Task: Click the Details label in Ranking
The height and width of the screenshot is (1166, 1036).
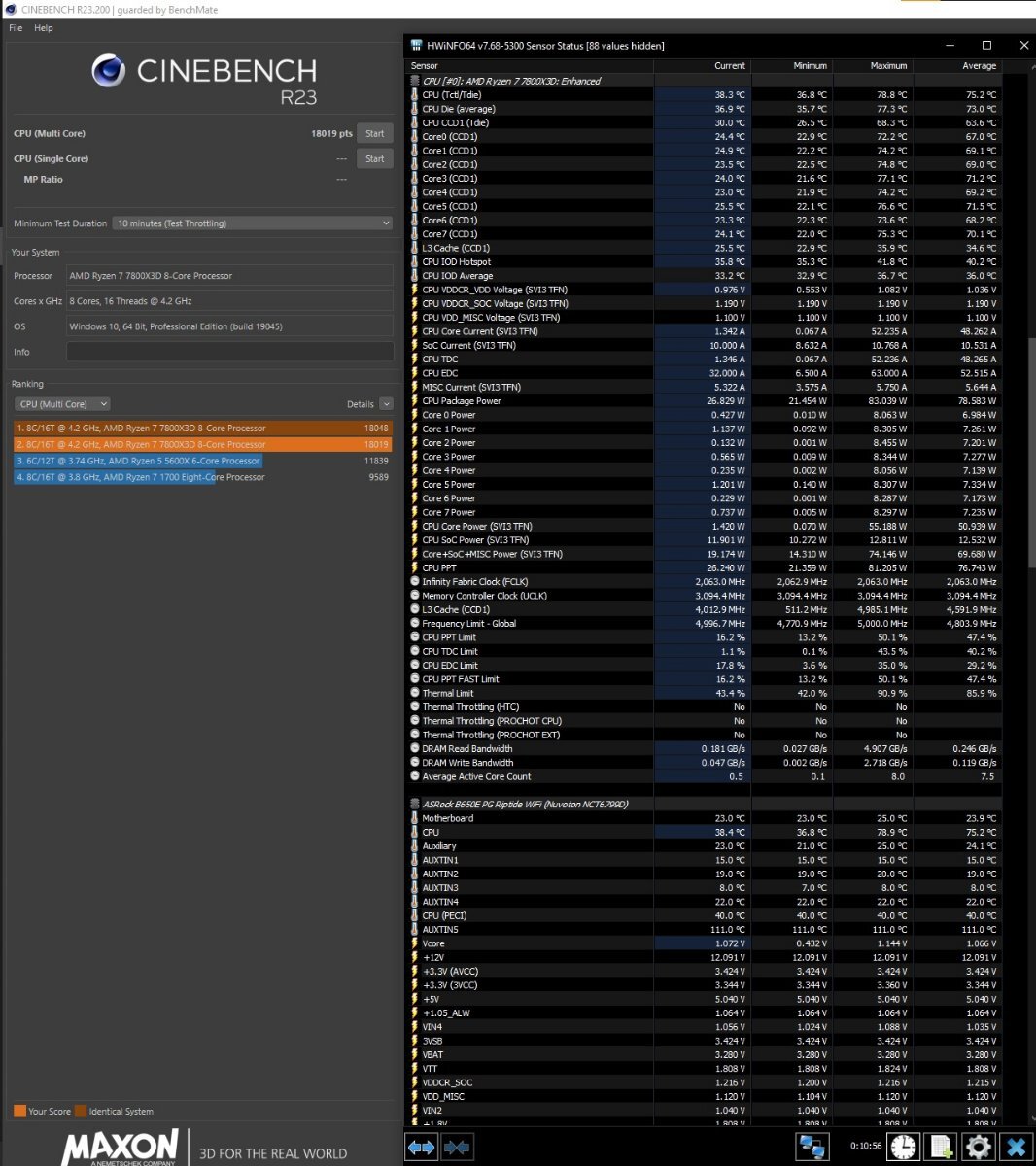Action: click(x=361, y=404)
